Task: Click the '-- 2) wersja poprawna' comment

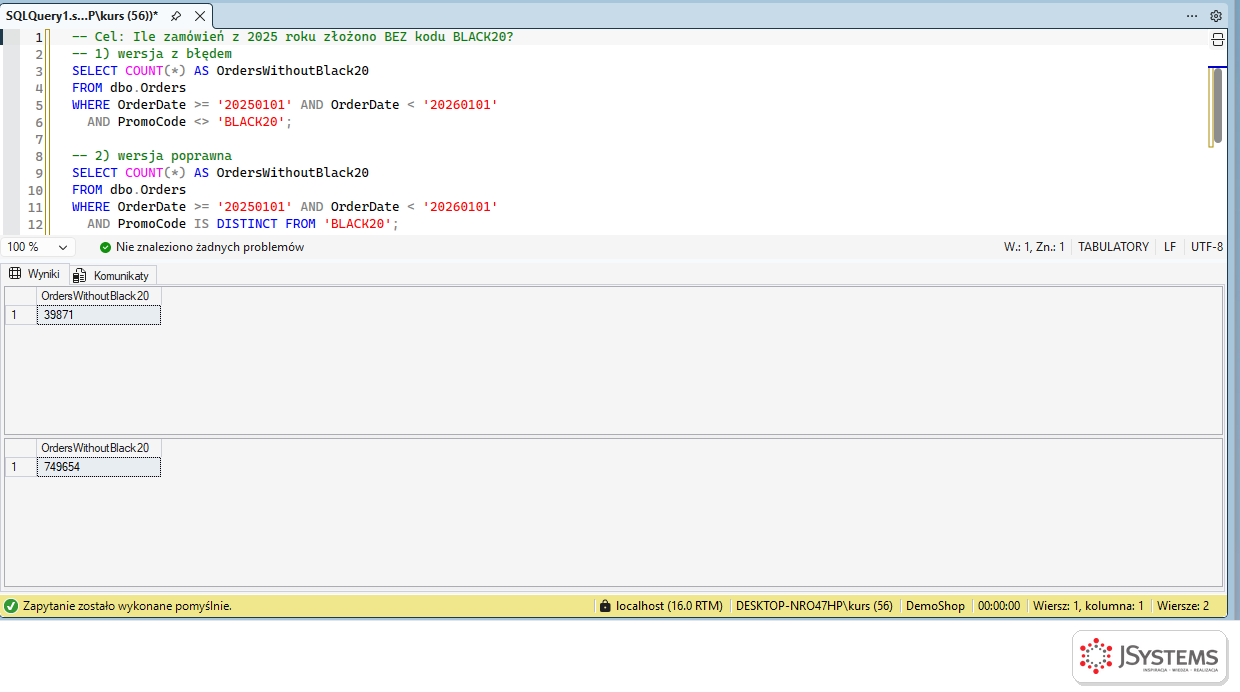Action: tap(152, 156)
